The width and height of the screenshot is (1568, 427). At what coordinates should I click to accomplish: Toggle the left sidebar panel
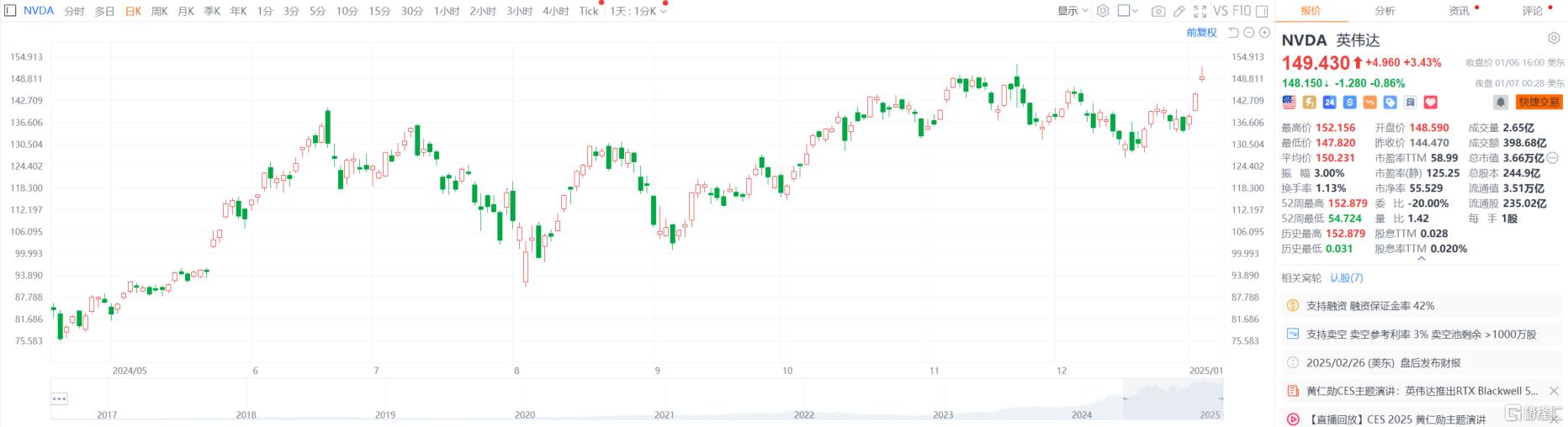click(10, 11)
